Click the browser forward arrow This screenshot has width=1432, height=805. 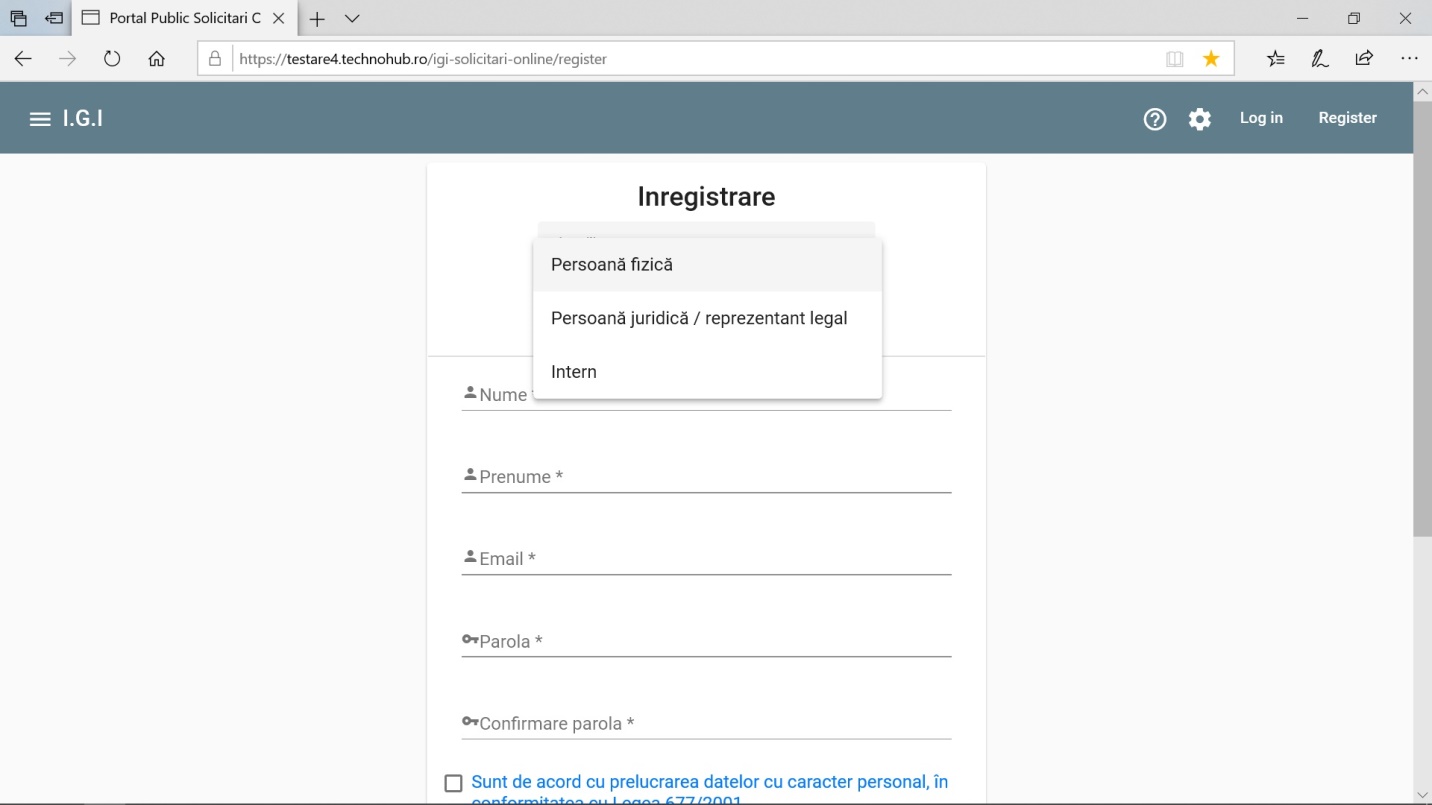point(67,59)
